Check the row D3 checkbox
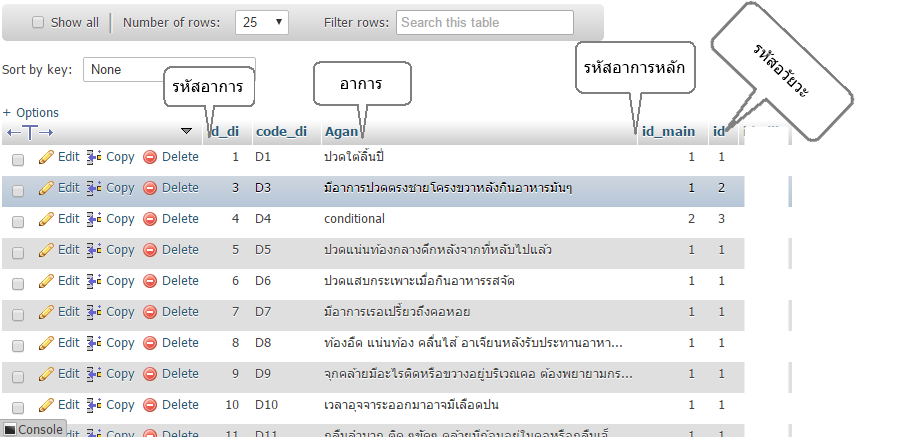The width and height of the screenshot is (898, 439). [x=18, y=191]
